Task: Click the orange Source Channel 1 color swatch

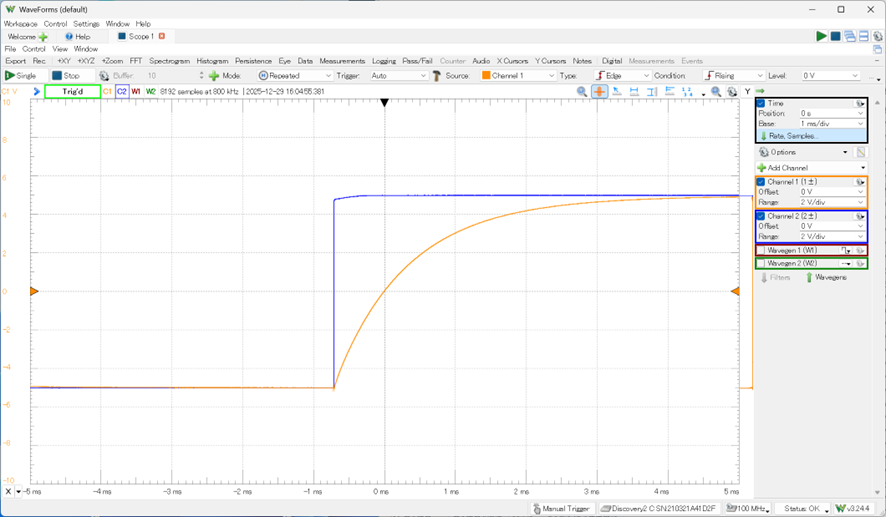Action: [x=486, y=75]
